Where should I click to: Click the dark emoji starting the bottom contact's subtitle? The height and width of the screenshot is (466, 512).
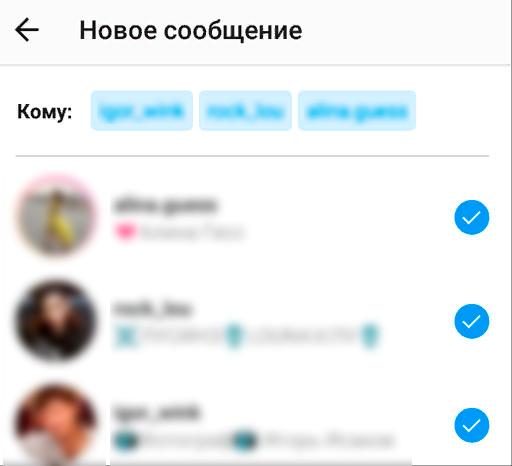[x=125, y=440]
